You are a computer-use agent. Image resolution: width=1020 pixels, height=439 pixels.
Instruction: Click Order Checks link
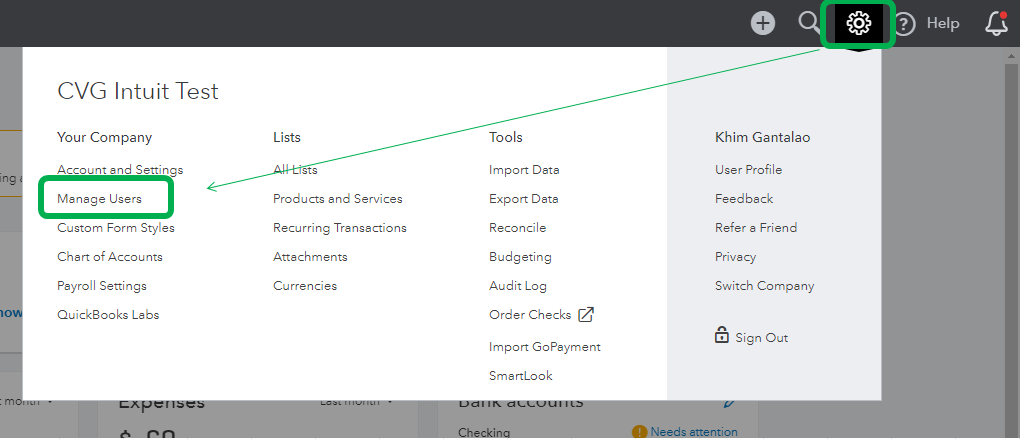pyautogui.click(x=530, y=315)
